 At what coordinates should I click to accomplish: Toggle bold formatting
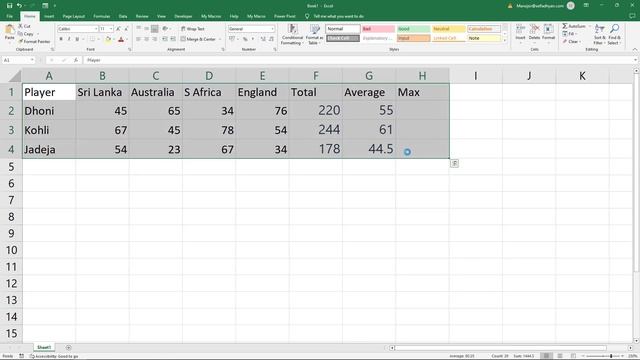61,39
